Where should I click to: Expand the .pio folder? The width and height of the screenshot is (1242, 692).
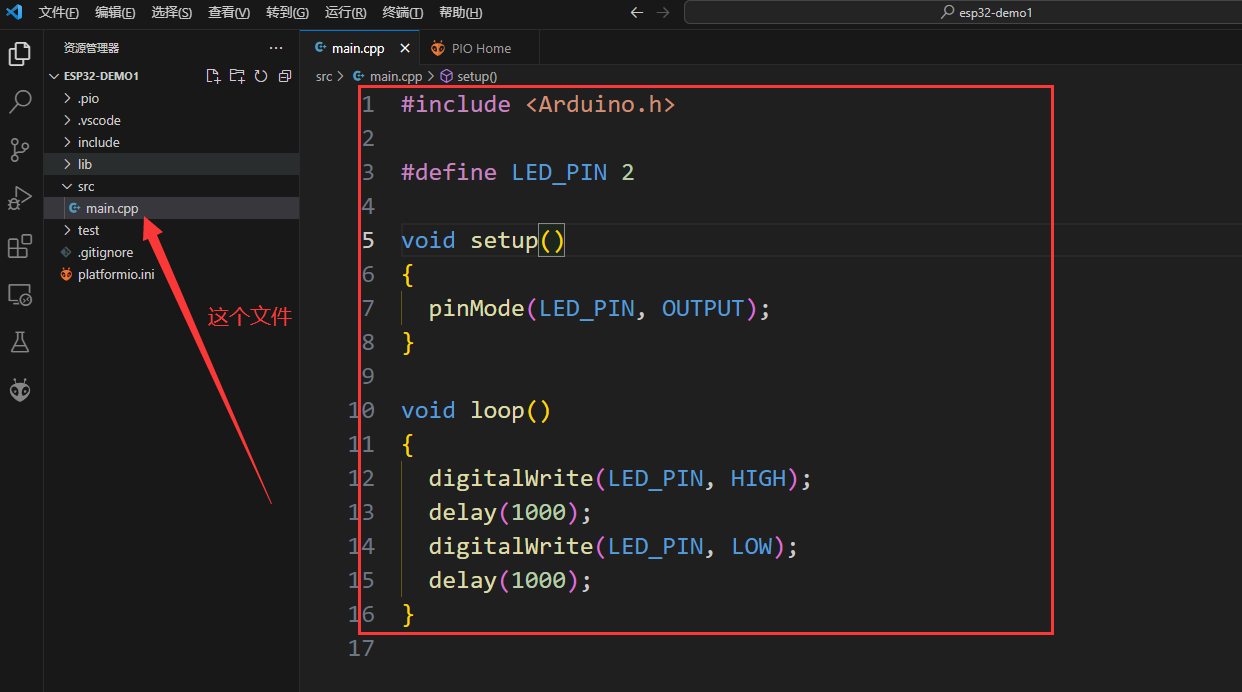[x=171, y=98]
